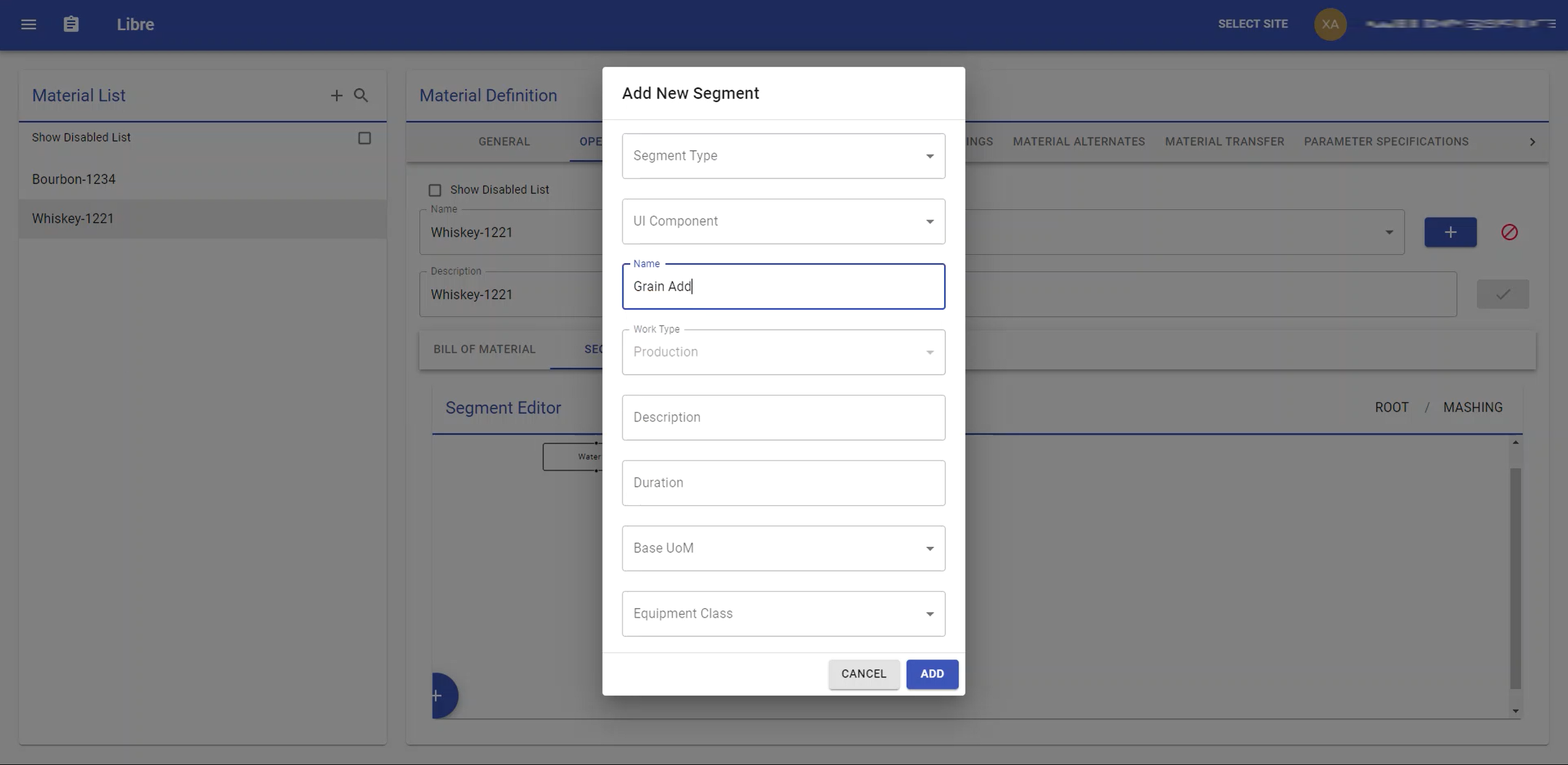Screen dimensions: 1568x765
Task: Click the ADD button
Action: (932, 674)
